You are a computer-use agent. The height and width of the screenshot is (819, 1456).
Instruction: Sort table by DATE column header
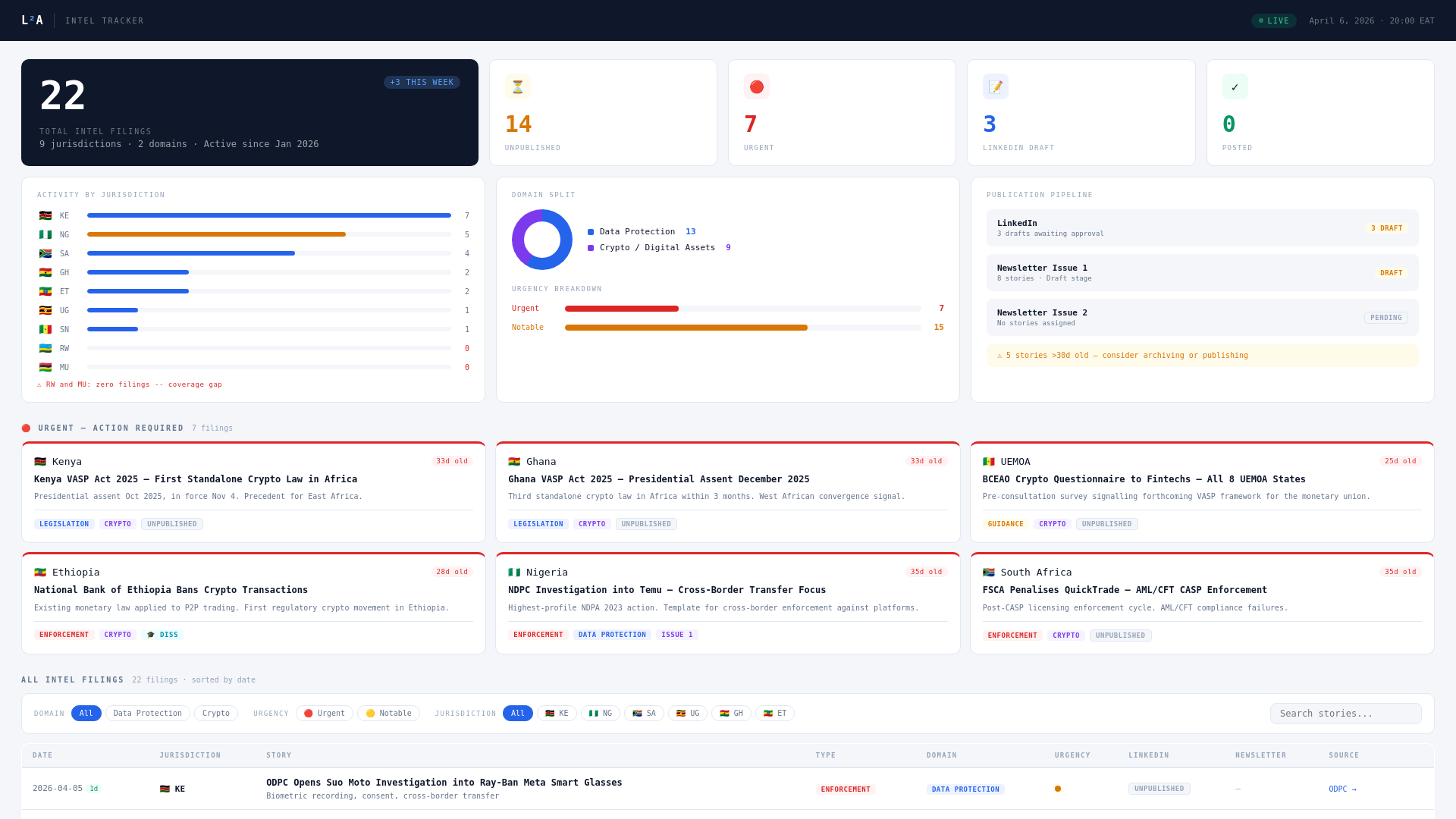(x=42, y=755)
